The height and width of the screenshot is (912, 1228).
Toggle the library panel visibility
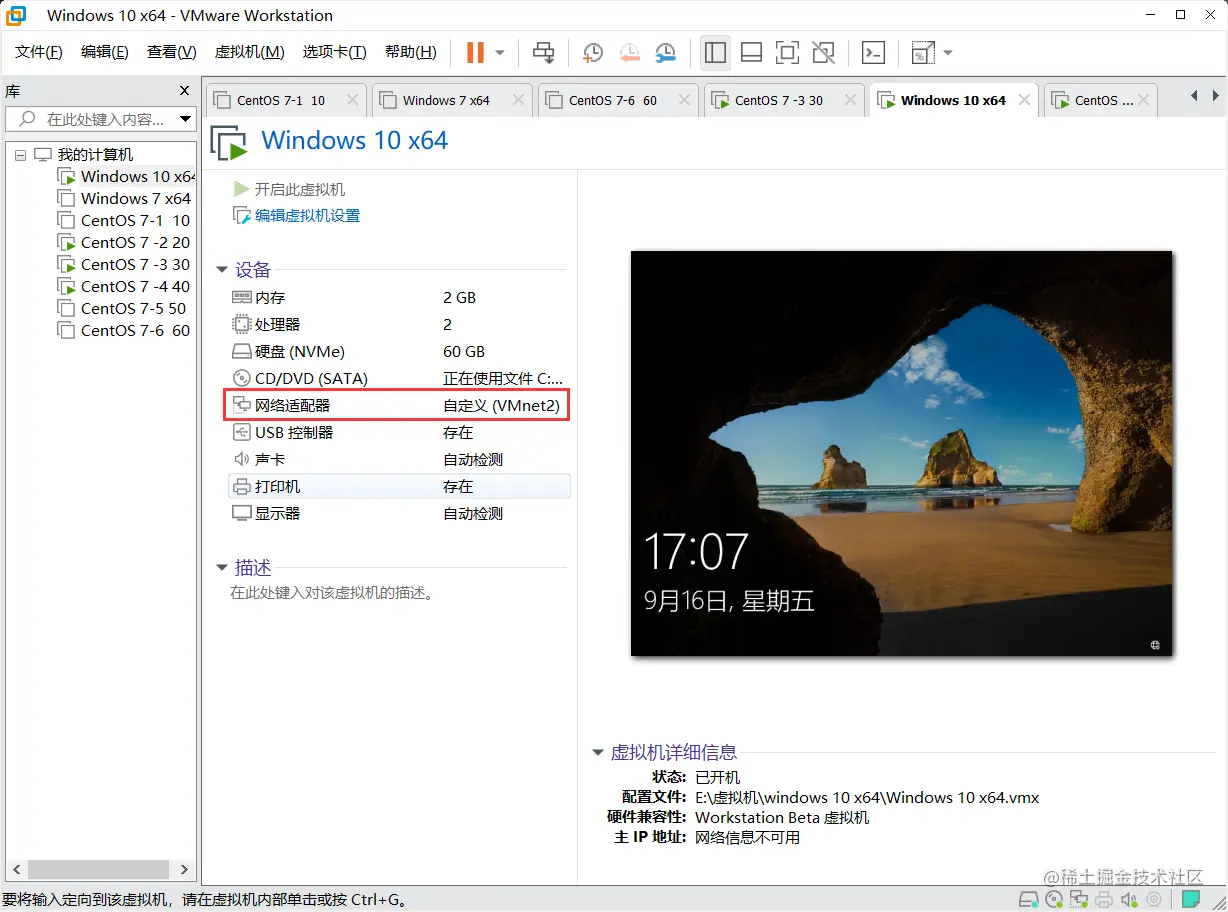pos(715,52)
